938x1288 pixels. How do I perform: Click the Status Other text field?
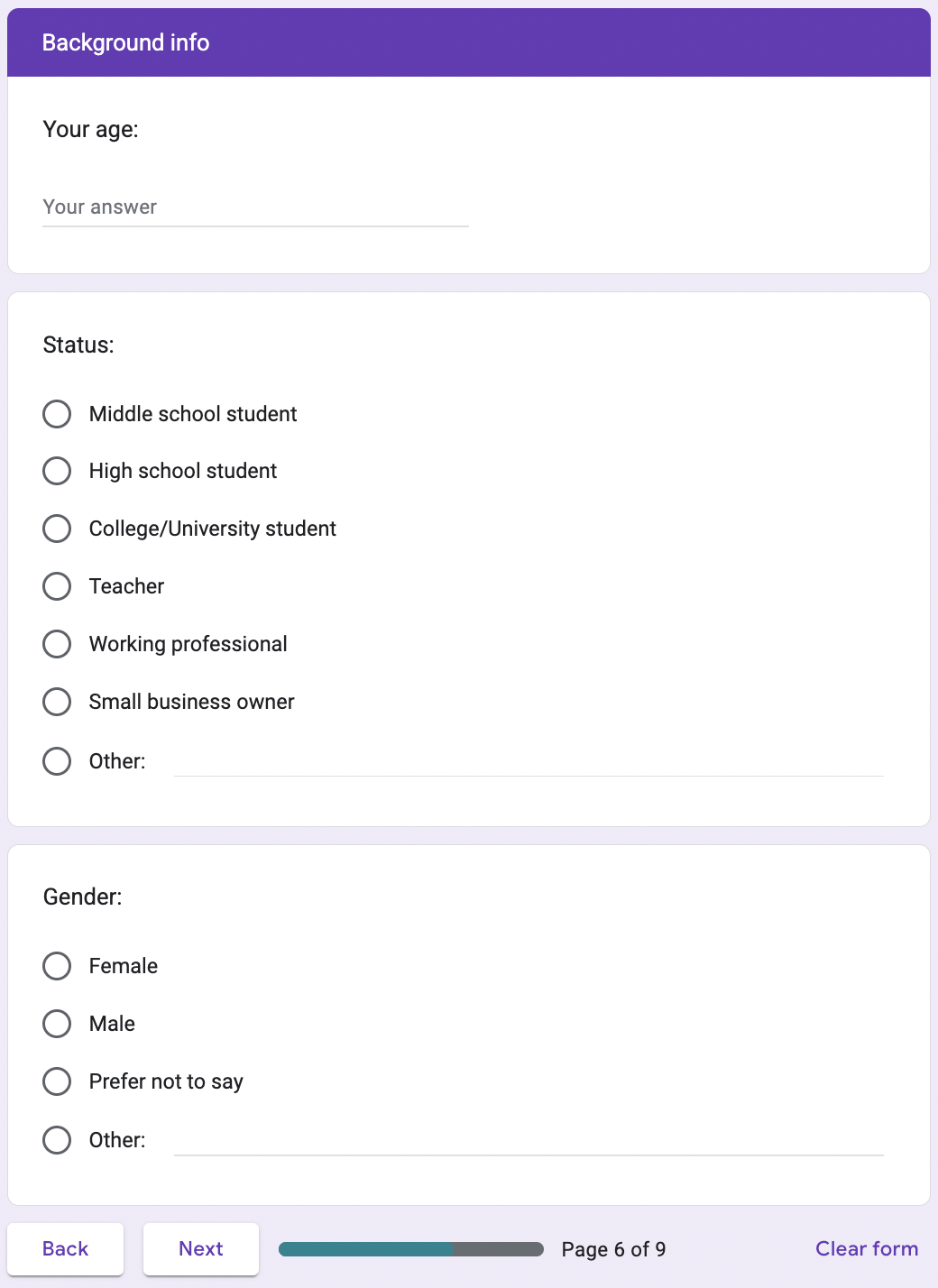[x=529, y=761]
